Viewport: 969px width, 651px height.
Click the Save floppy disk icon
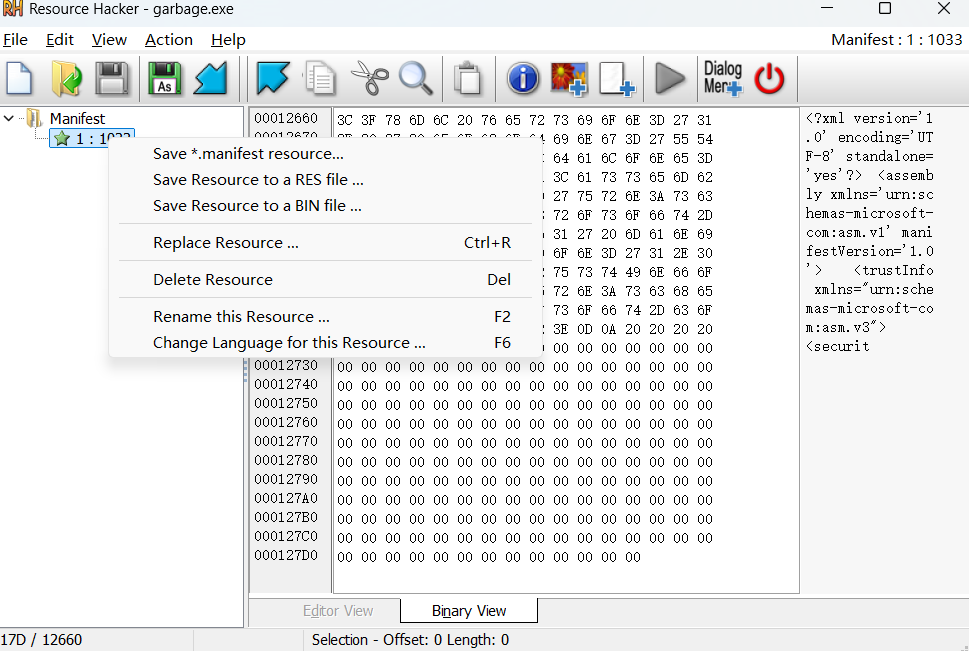(112, 79)
